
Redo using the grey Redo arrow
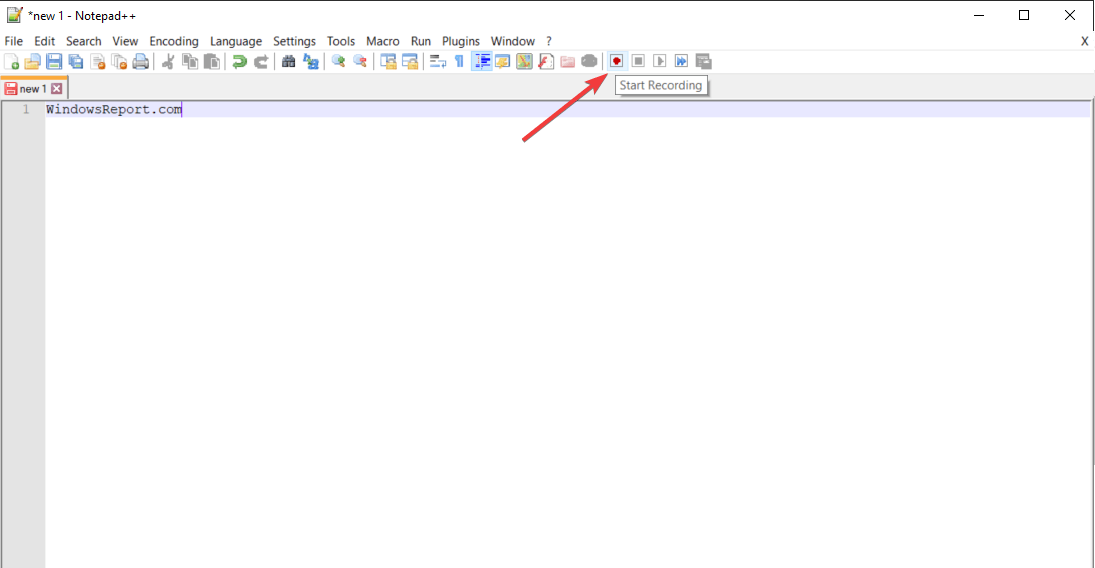260,61
